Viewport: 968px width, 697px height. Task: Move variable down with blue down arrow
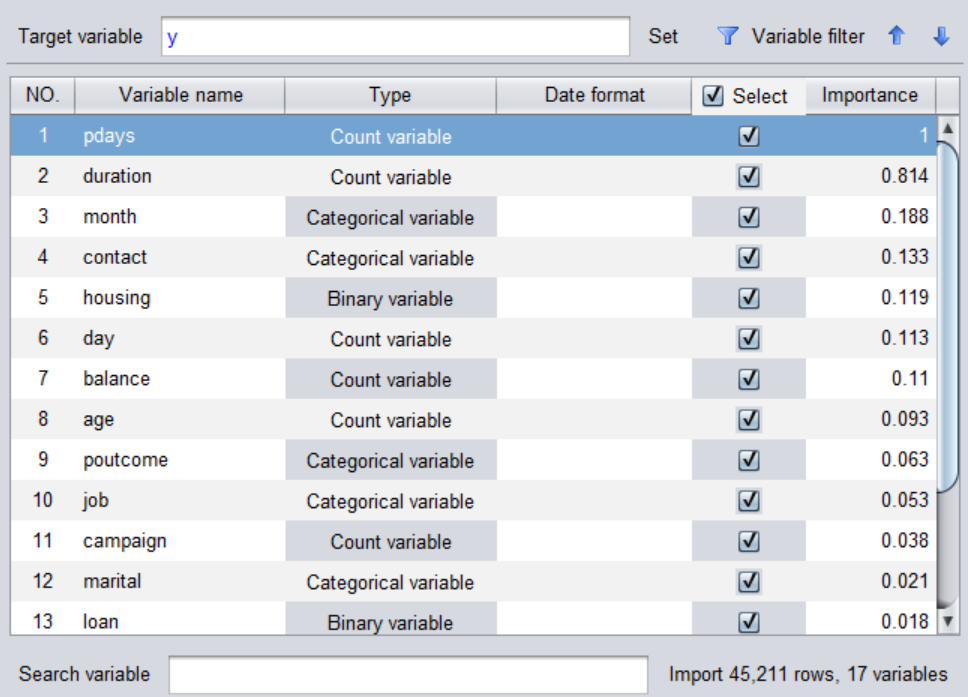click(940, 37)
